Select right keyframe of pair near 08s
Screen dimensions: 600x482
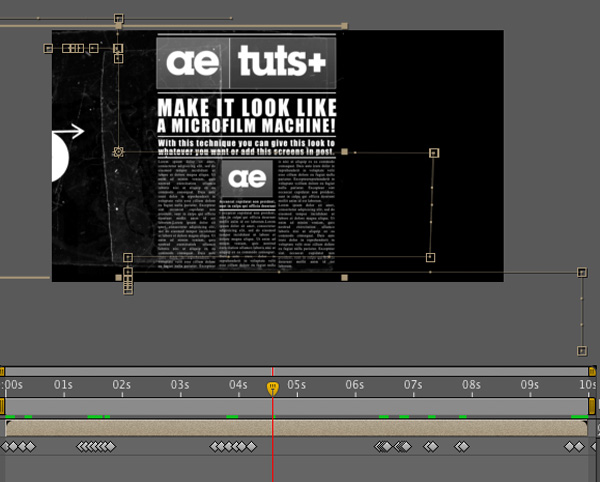[464, 446]
